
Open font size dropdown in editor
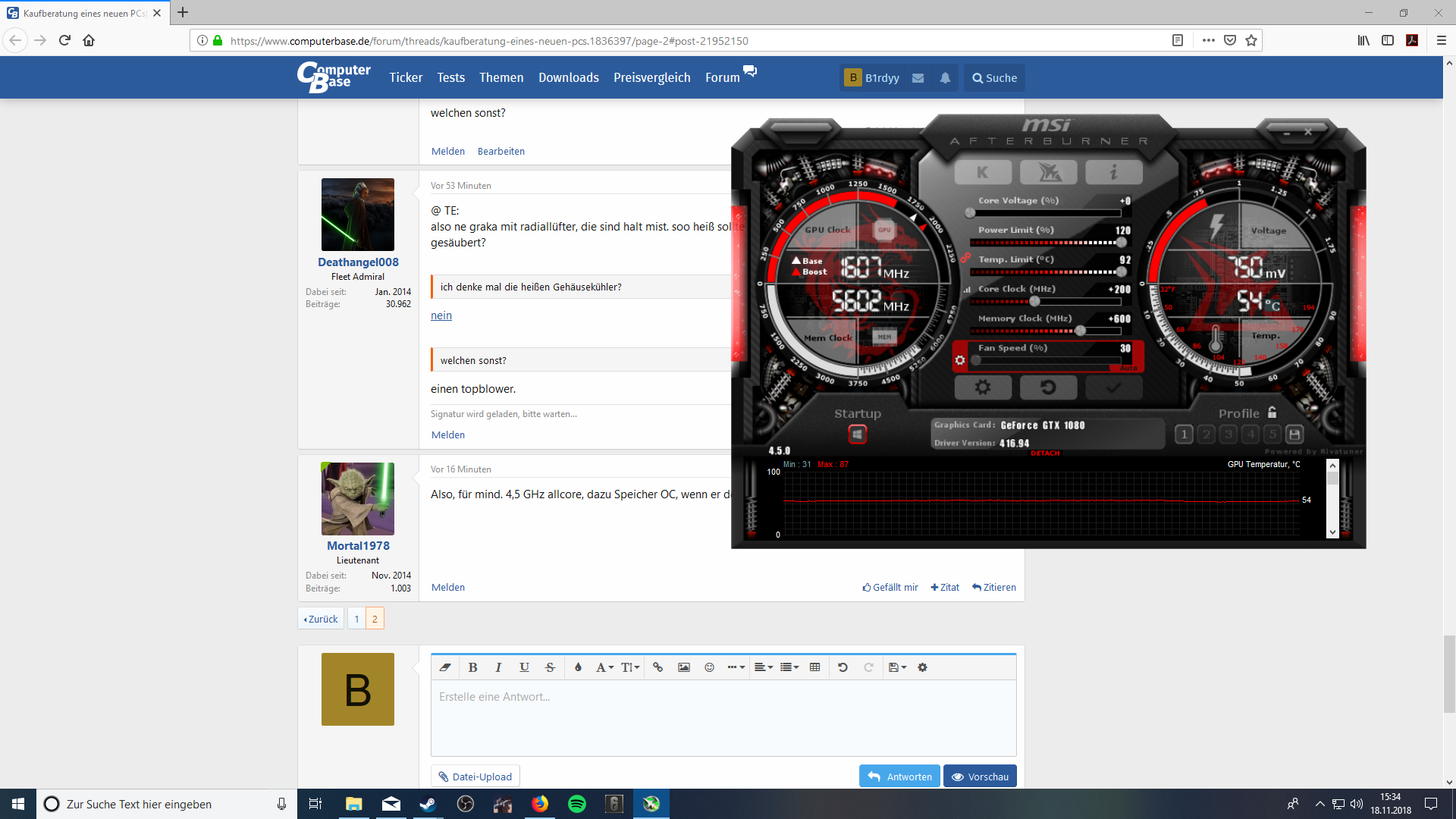pos(630,667)
